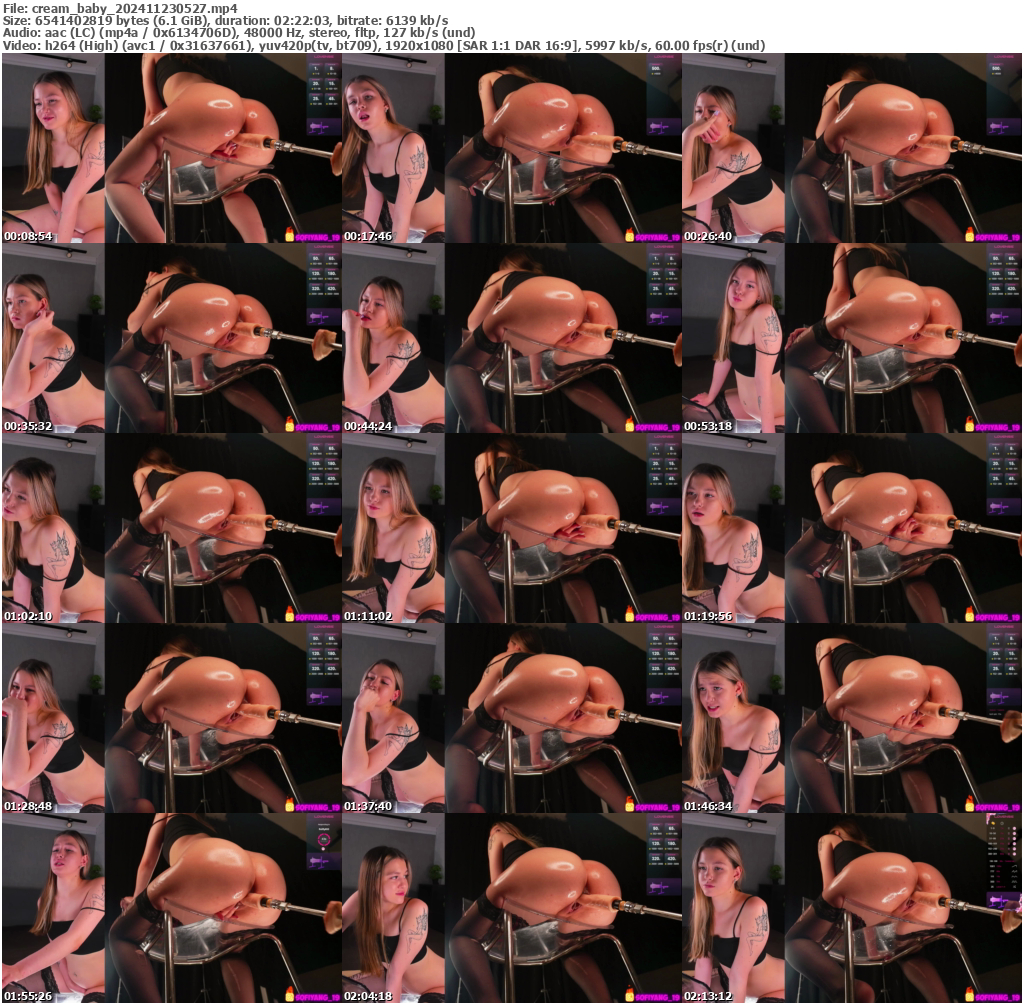The image size is (1024, 1003).
Task: Select the Size and duration info line
Action: 225,20
